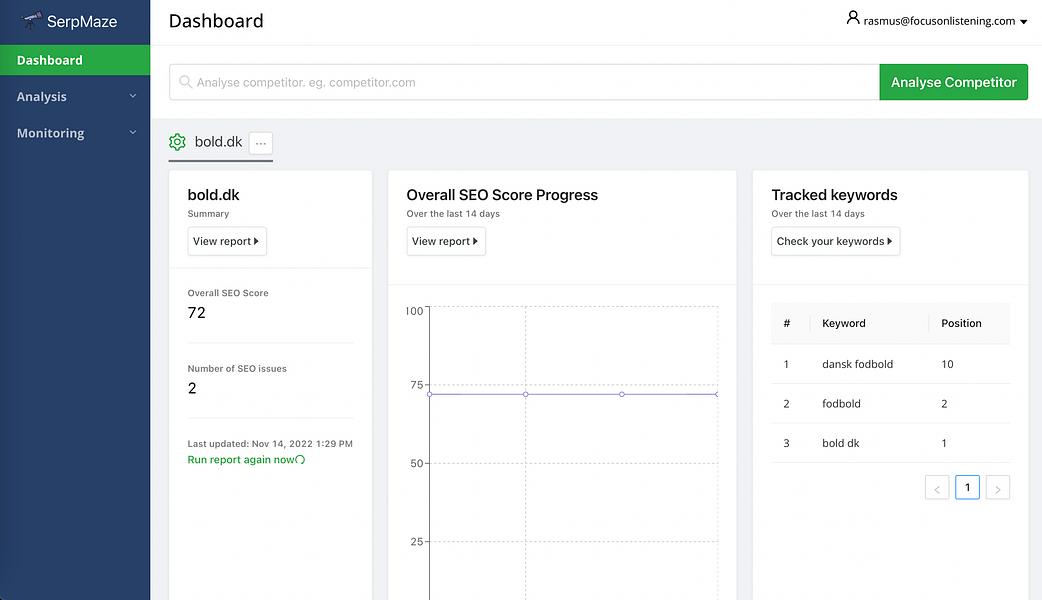
Task: Open View report under bold.dk Summary
Action: click(227, 241)
